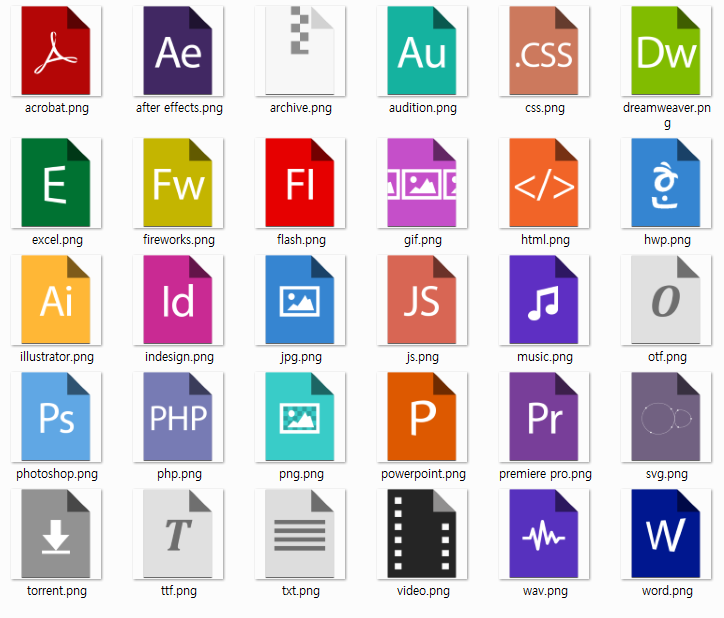Image resolution: width=724 pixels, height=618 pixels.
Task: Select the 'css.png' file name
Action: click(545, 108)
